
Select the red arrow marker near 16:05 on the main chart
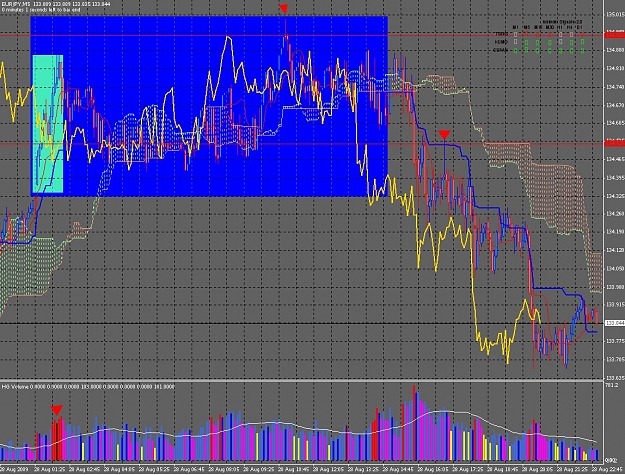click(x=444, y=135)
